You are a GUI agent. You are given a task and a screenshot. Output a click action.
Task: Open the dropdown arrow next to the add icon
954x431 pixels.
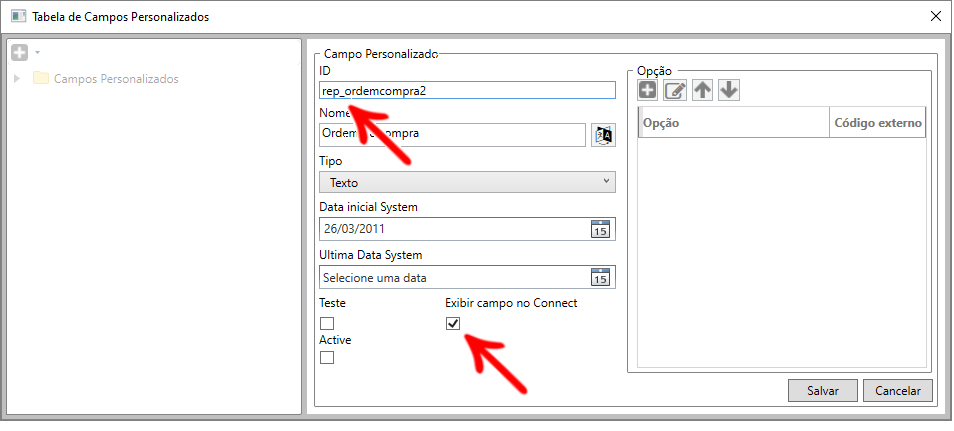click(37, 53)
